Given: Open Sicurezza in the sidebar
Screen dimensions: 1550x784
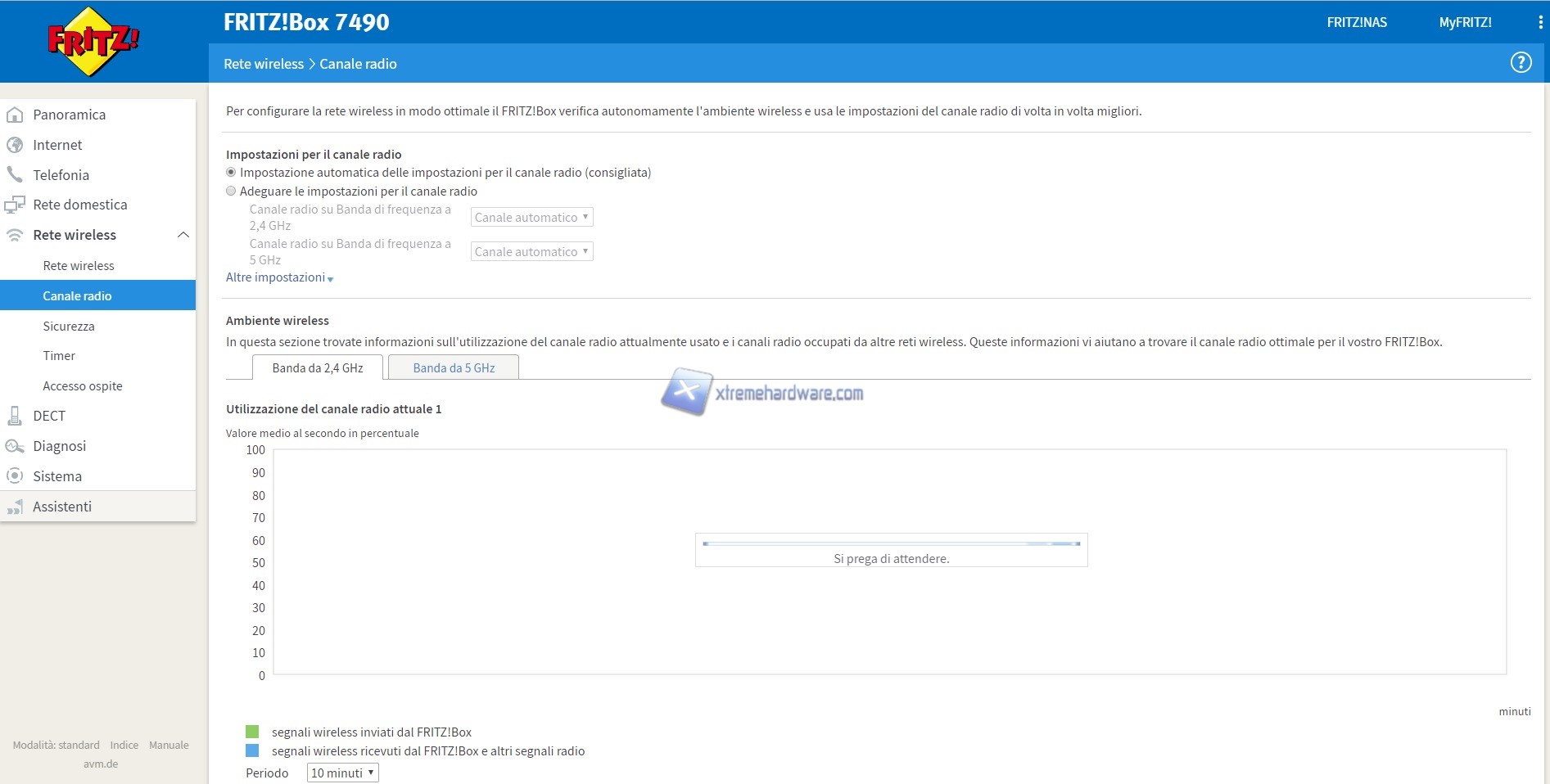Looking at the screenshot, I should 69,326.
